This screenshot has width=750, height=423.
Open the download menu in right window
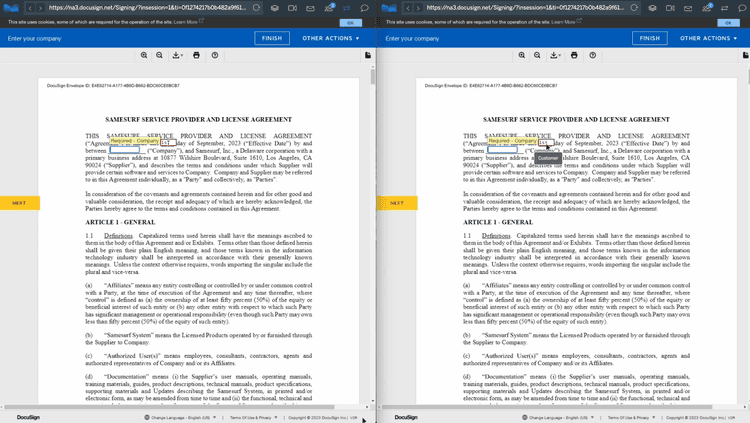click(555, 56)
